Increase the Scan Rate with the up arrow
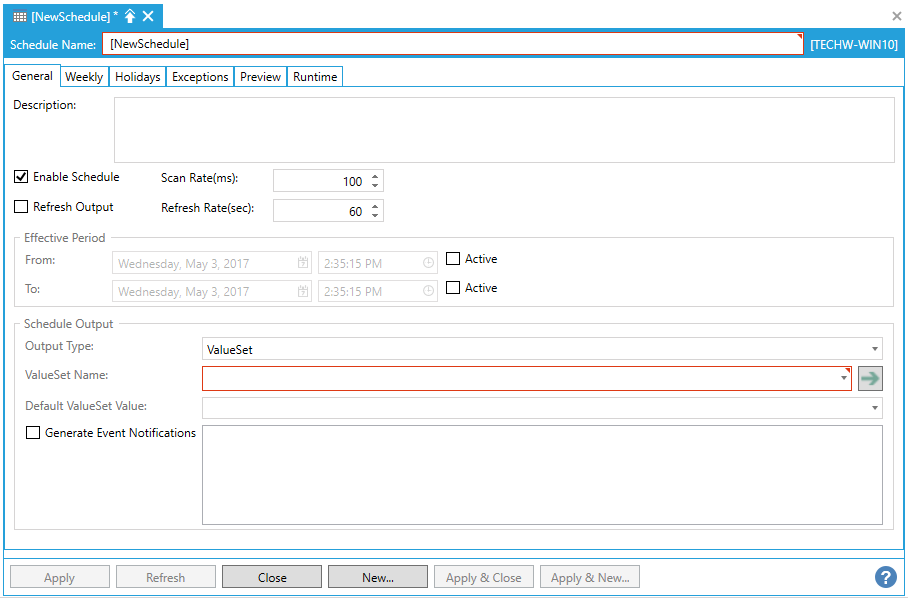 pyautogui.click(x=375, y=177)
